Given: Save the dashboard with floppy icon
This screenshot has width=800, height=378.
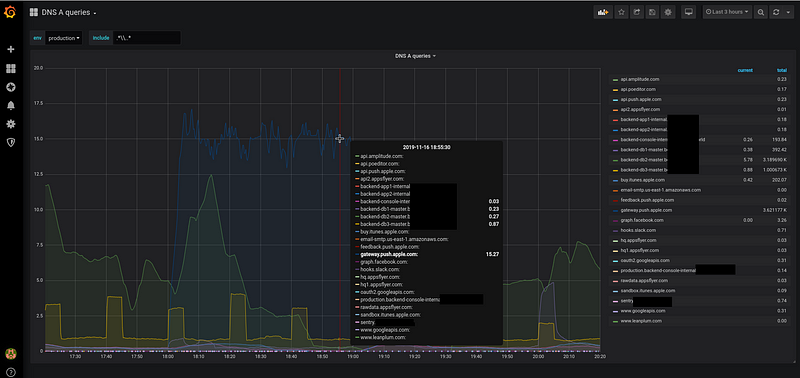Looking at the screenshot, I should (x=652, y=12).
